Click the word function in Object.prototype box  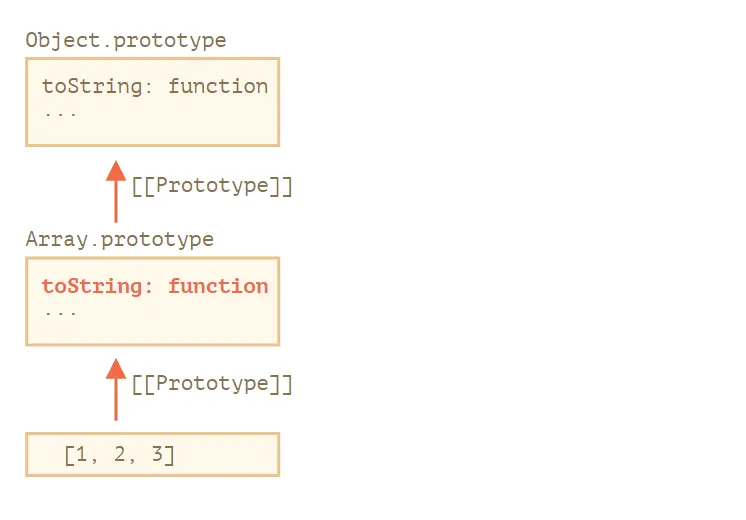[218, 87]
